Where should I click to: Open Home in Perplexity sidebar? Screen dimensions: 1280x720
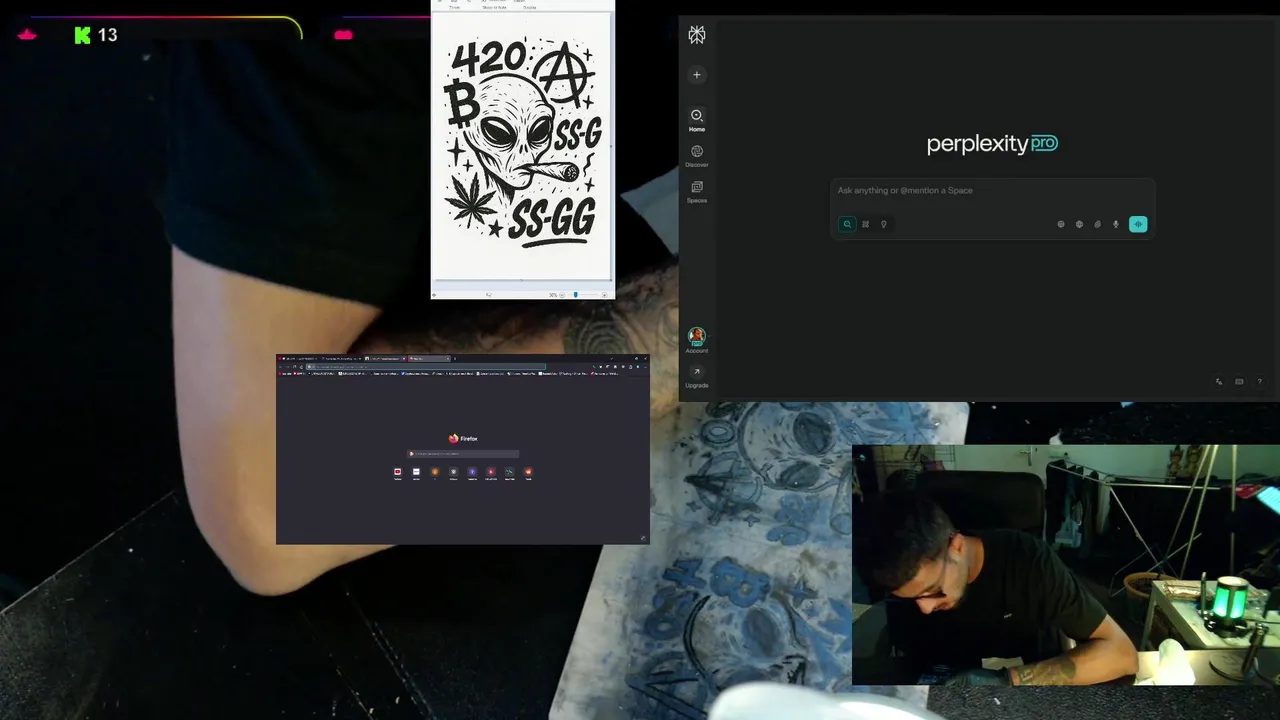click(697, 120)
